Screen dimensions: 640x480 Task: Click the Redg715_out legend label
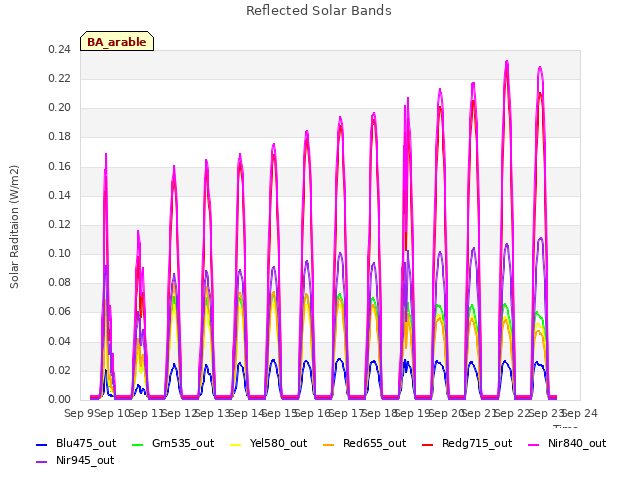tap(477, 443)
